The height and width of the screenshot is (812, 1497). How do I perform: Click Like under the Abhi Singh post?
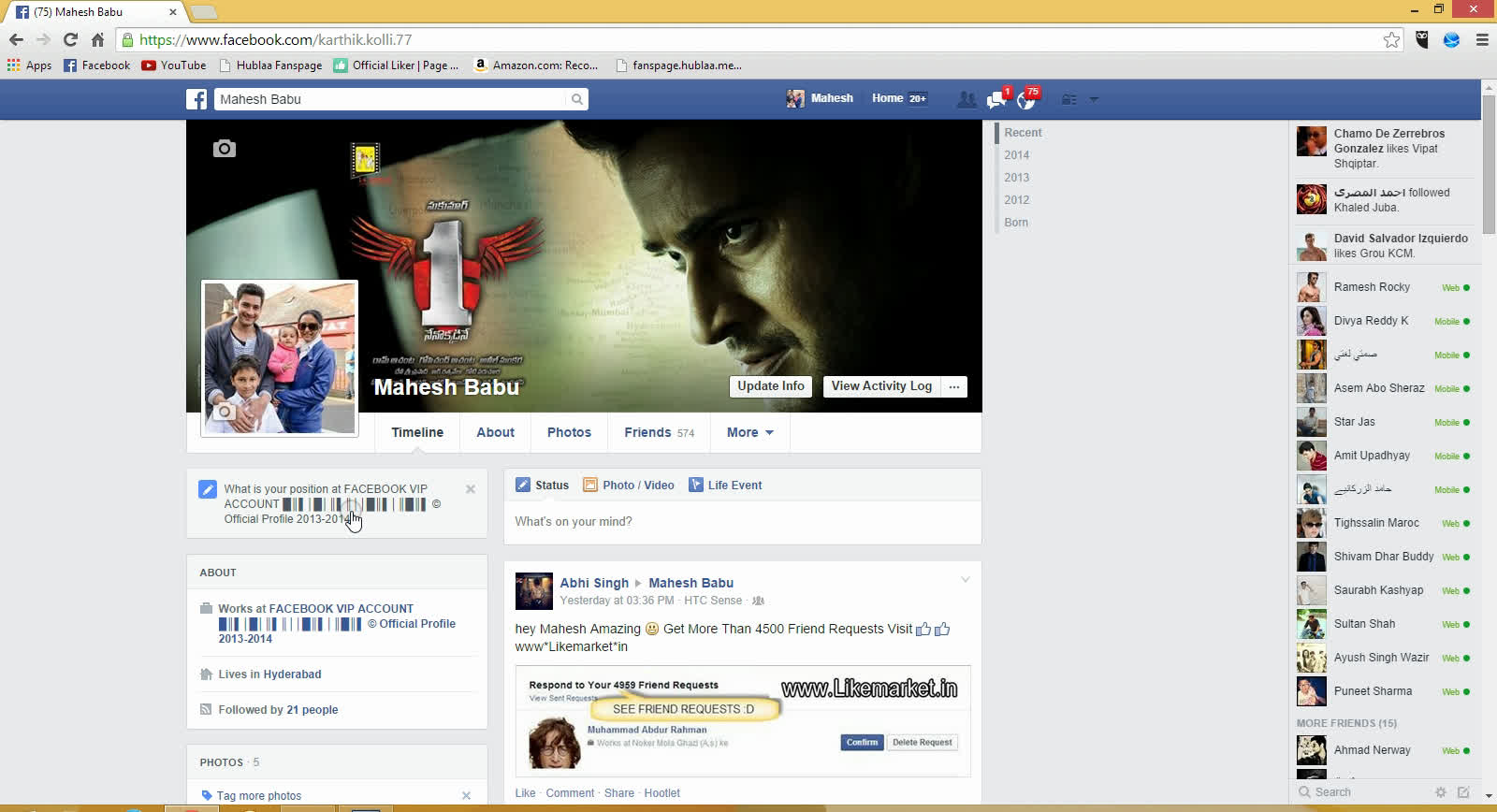[x=525, y=793]
